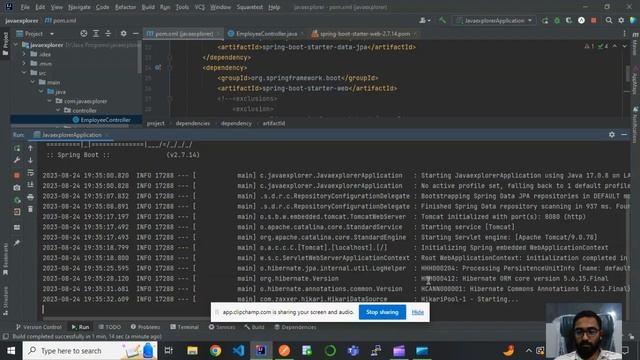Click Stop sharing button
640x360 pixels.
[382, 312]
